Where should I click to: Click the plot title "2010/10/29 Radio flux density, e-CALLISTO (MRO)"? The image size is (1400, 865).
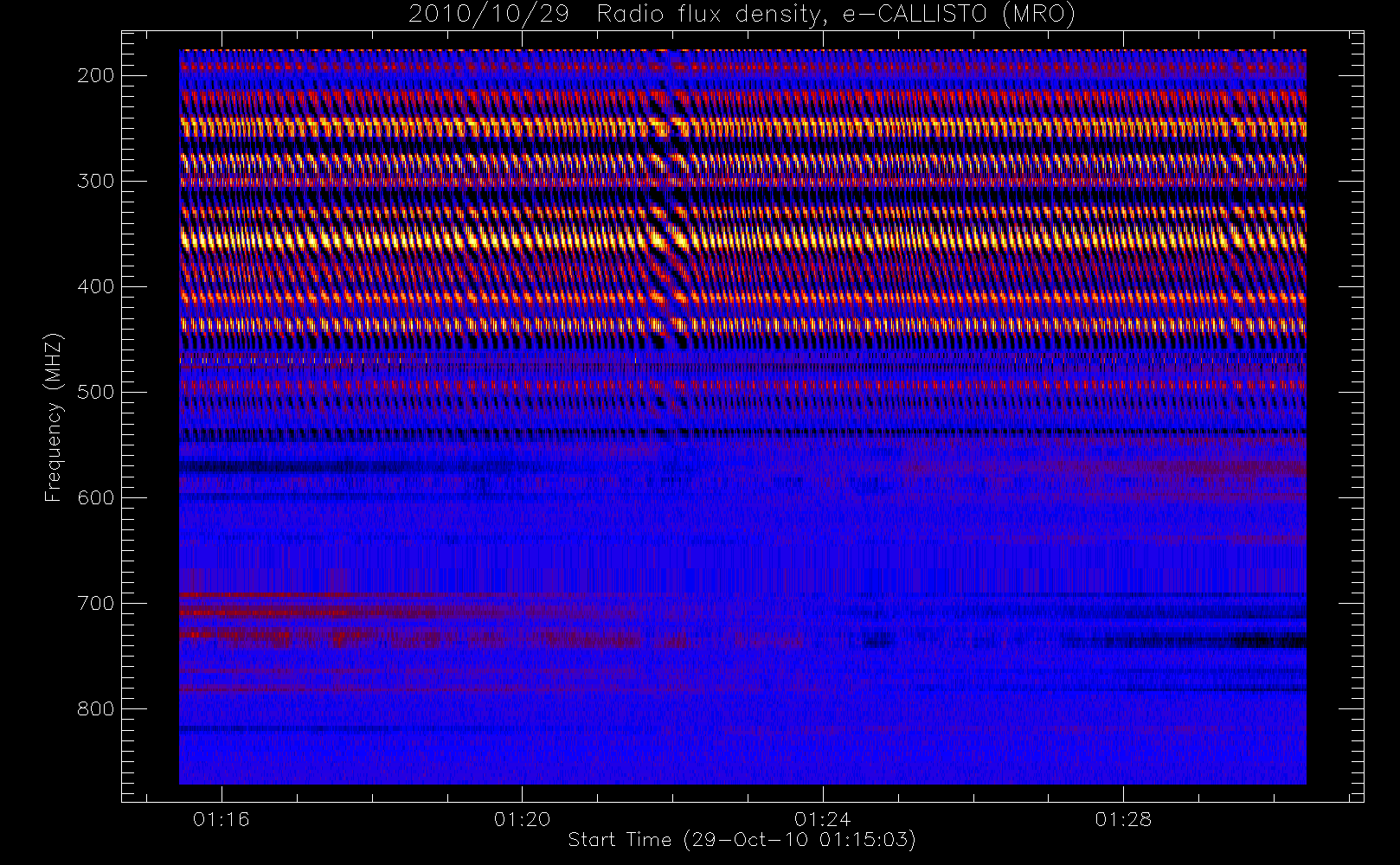pos(742,15)
